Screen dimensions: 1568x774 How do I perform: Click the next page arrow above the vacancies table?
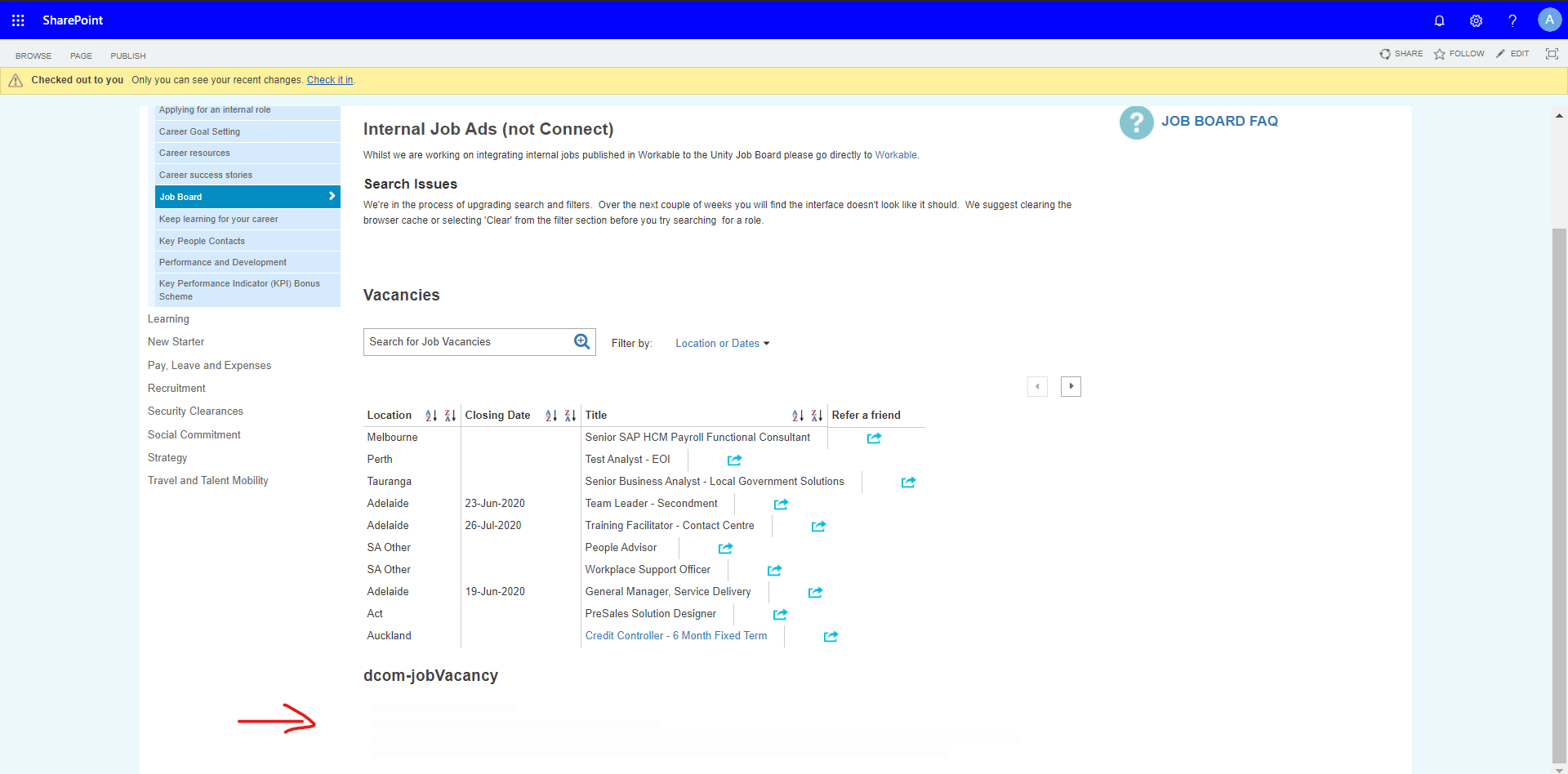click(x=1071, y=385)
